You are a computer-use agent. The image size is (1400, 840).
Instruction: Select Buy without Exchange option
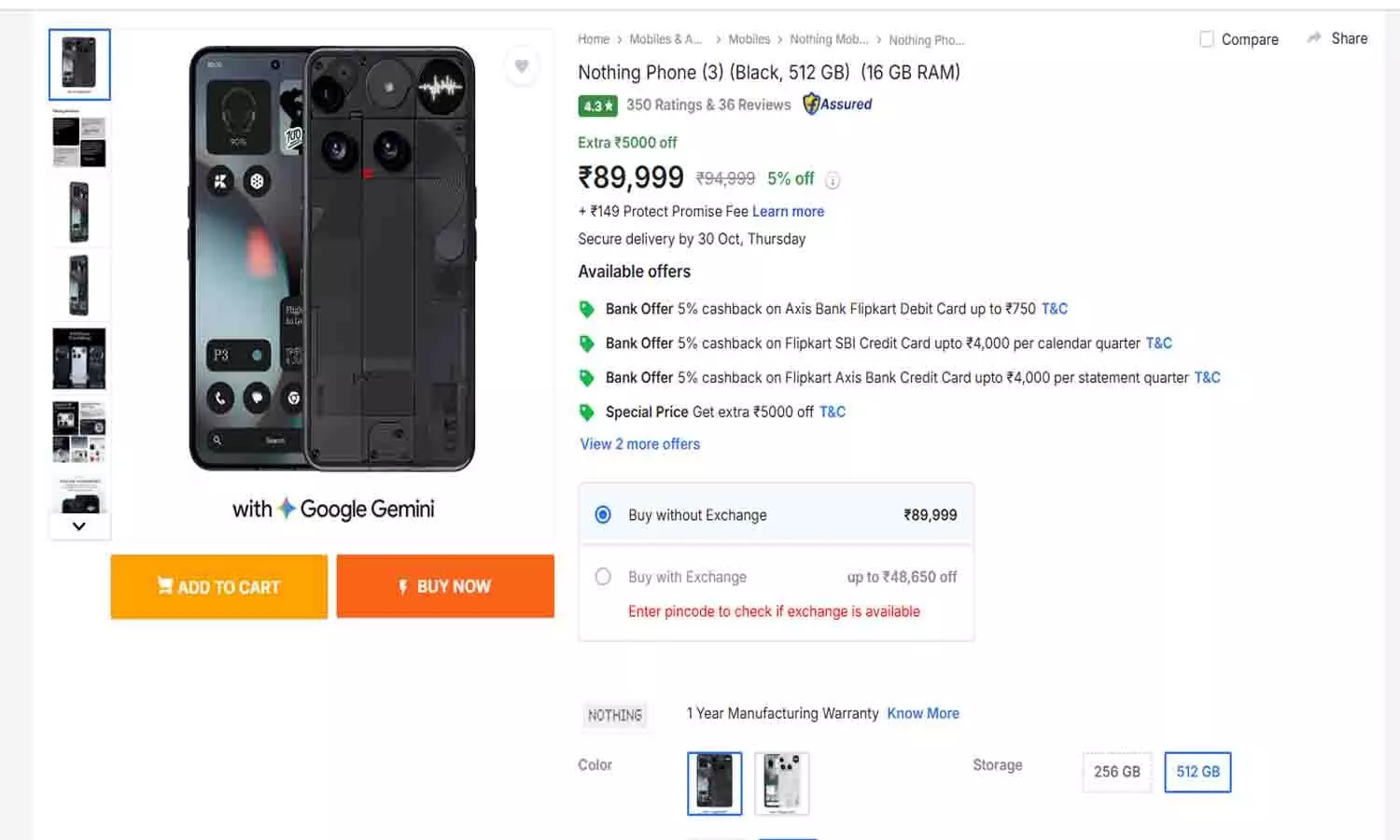pos(602,514)
